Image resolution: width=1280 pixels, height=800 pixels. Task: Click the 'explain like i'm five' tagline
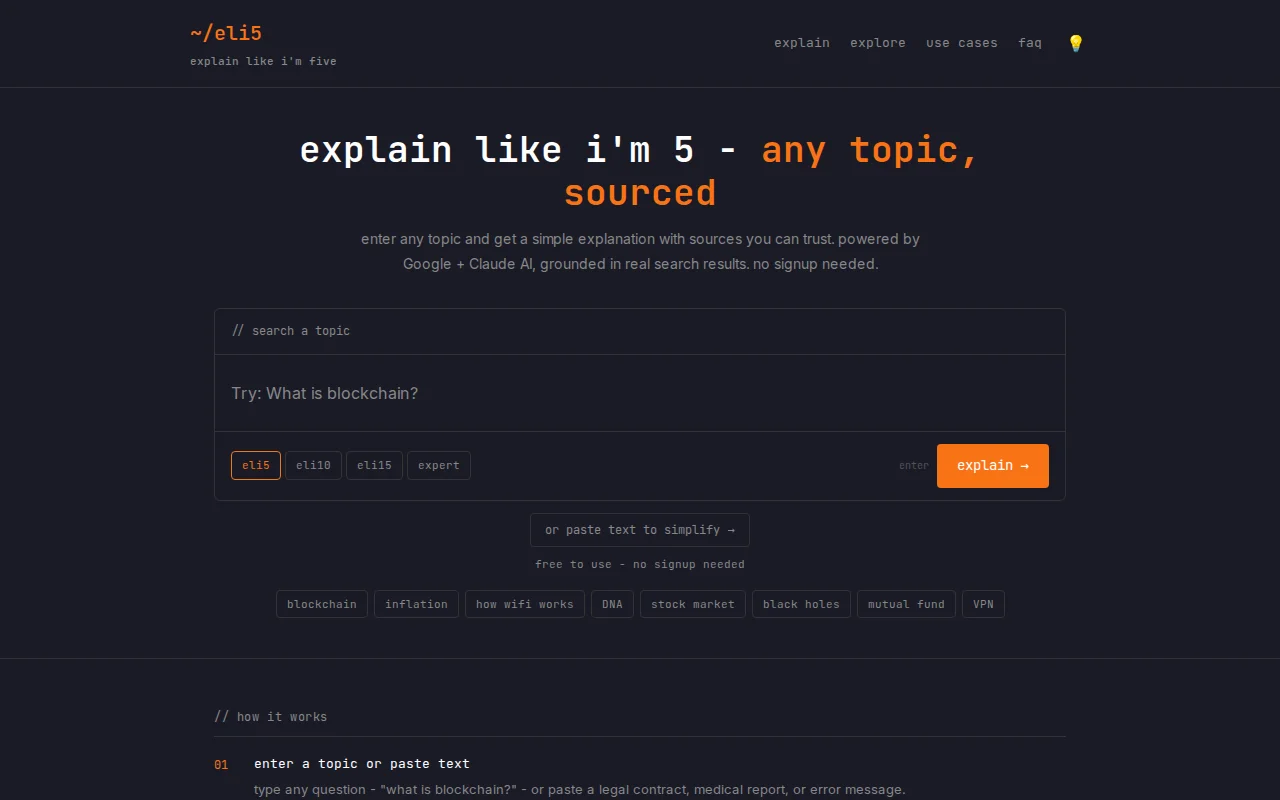coord(263,61)
